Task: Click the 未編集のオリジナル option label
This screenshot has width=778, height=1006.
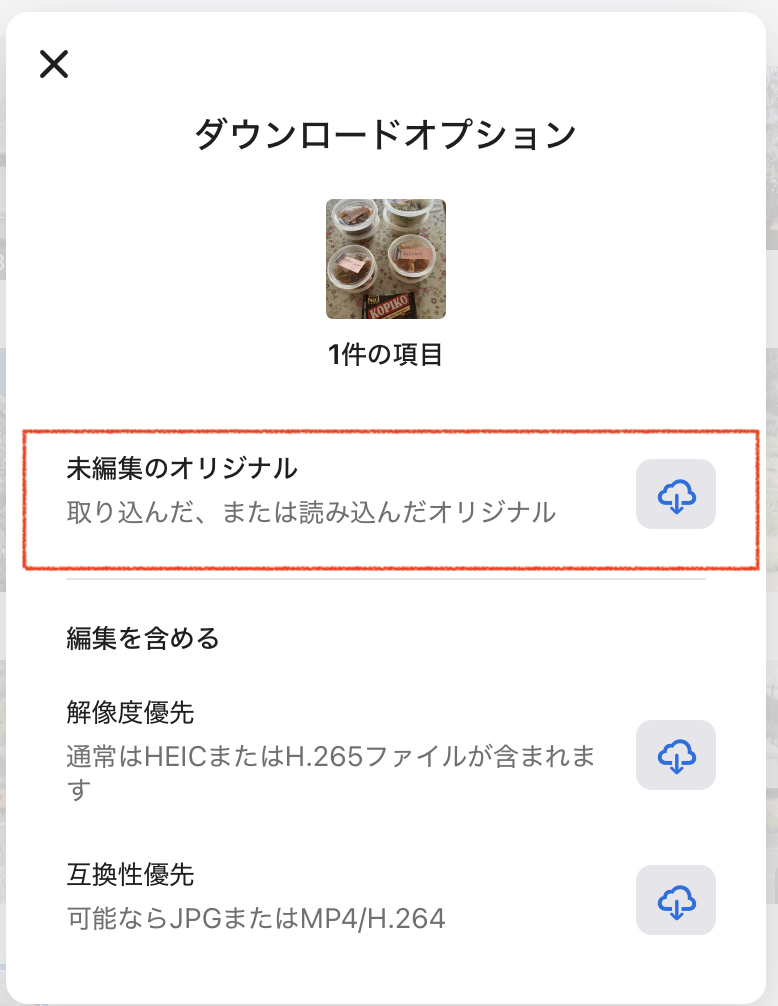Action: tap(182, 468)
